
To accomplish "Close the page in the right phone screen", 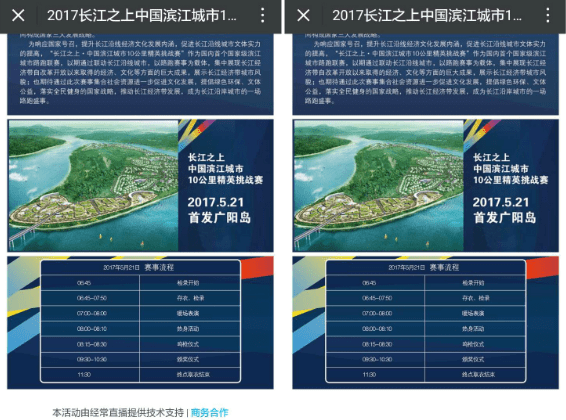I will click(303, 16).
